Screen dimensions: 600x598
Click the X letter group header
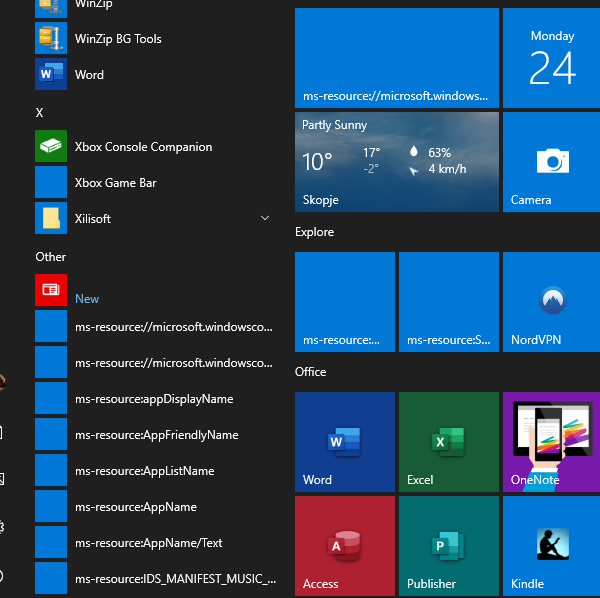[39, 112]
